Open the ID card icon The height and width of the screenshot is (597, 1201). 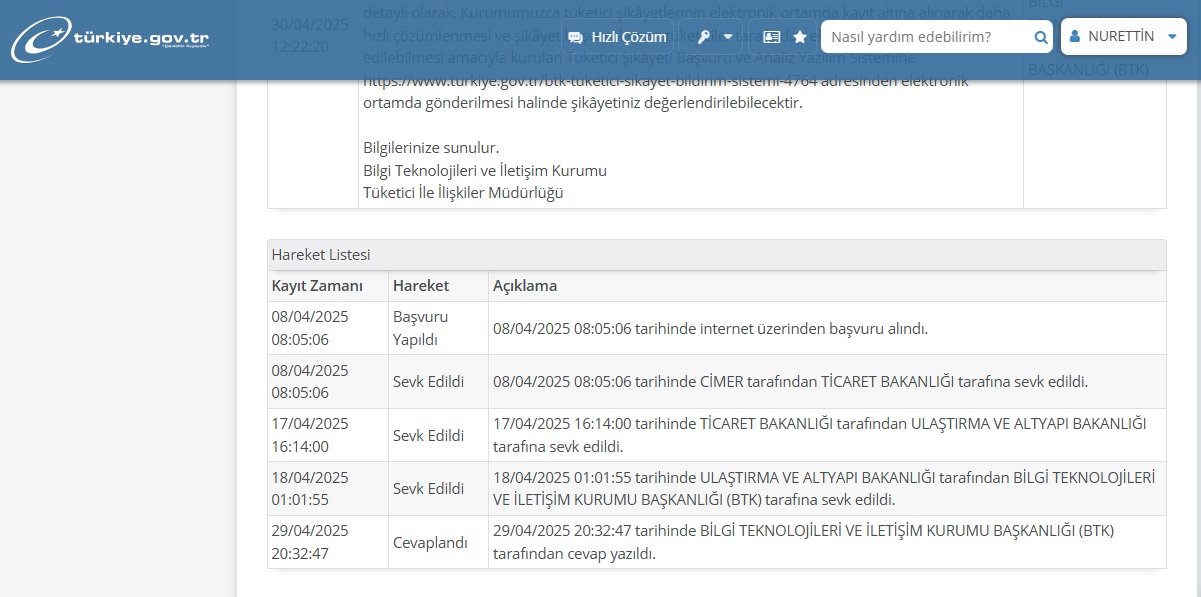coord(771,37)
